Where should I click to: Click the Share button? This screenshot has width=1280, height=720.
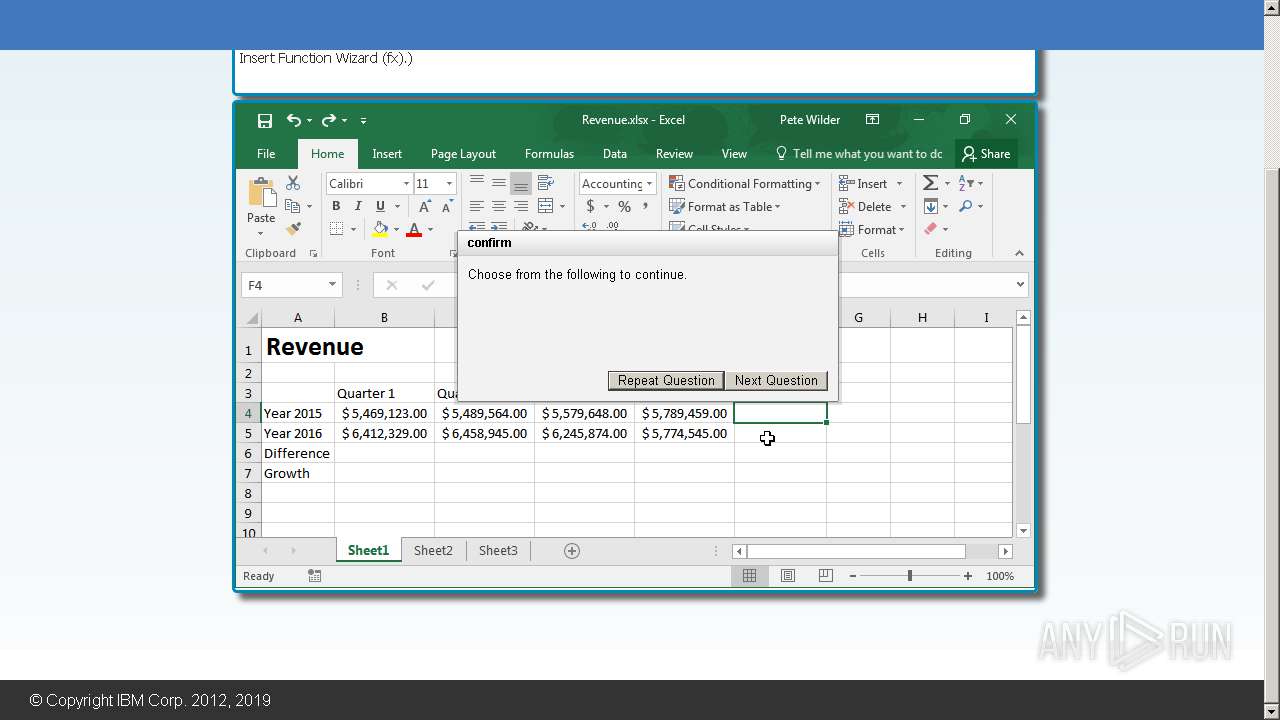(x=986, y=154)
